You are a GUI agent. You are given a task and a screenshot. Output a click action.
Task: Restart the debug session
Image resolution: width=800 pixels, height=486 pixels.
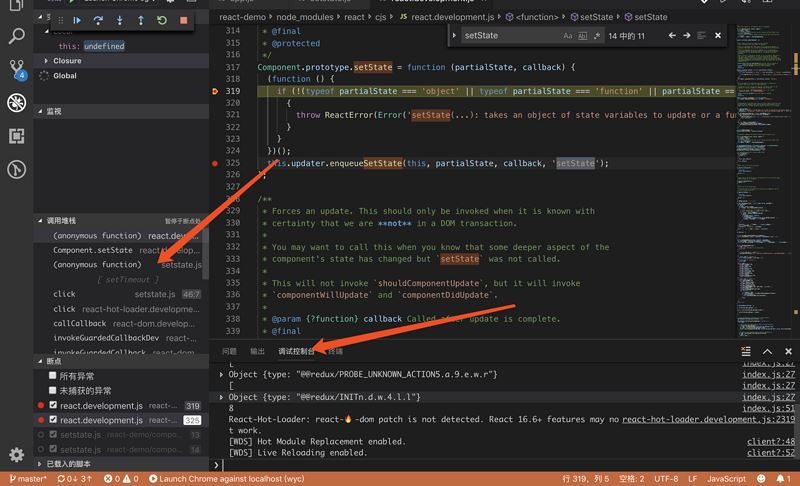point(161,20)
